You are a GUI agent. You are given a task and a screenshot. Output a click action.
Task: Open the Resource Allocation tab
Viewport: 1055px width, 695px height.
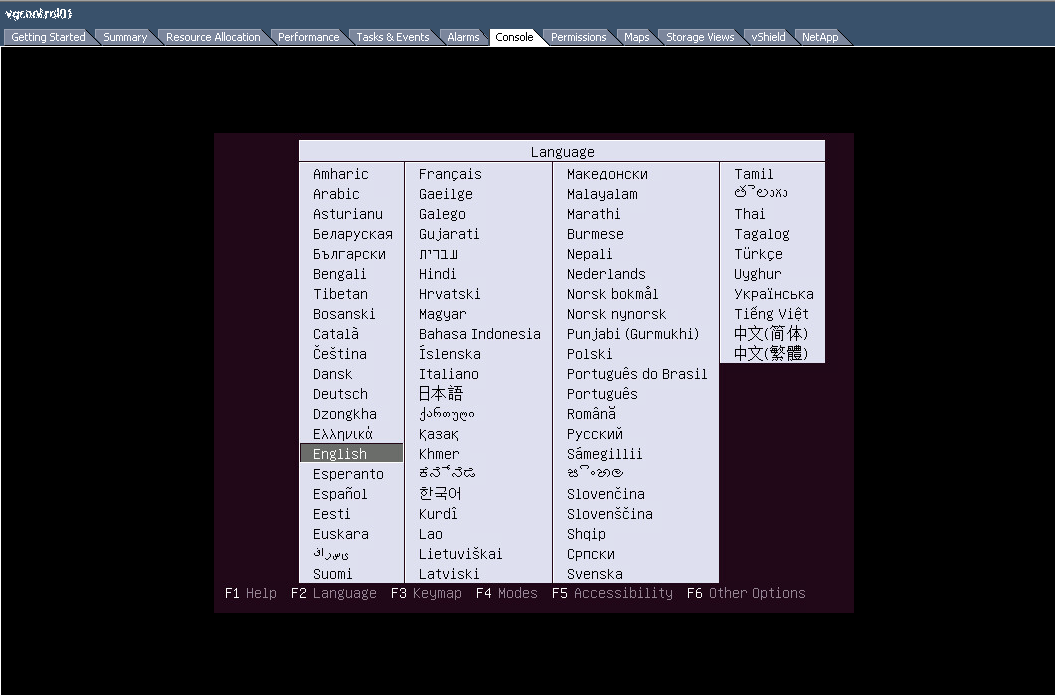click(x=213, y=37)
